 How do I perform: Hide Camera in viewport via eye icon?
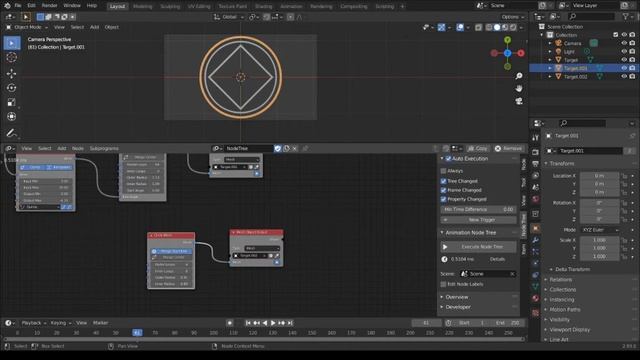[624, 43]
